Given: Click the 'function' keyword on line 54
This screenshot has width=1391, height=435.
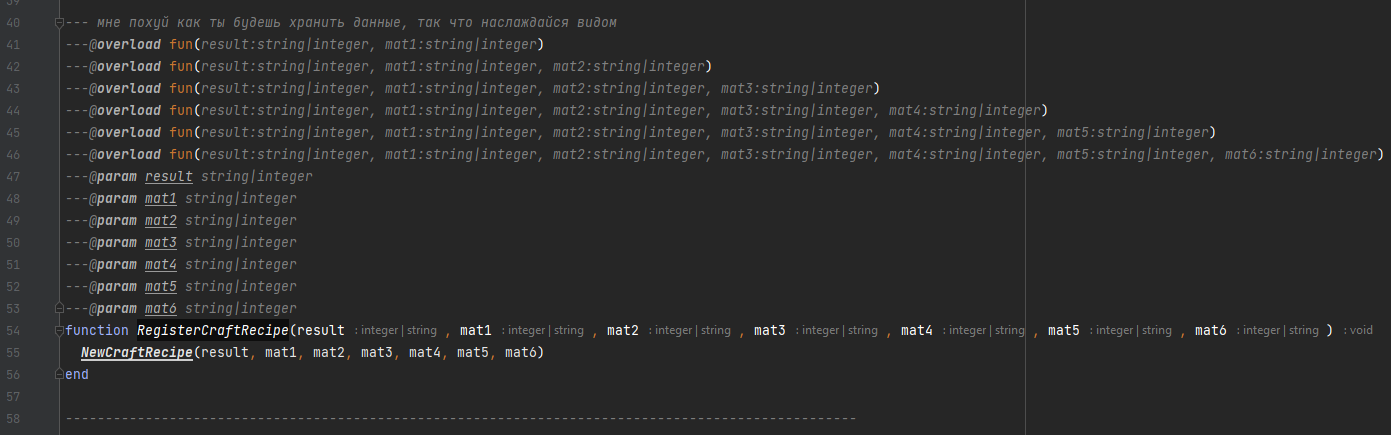Looking at the screenshot, I should point(97,331).
